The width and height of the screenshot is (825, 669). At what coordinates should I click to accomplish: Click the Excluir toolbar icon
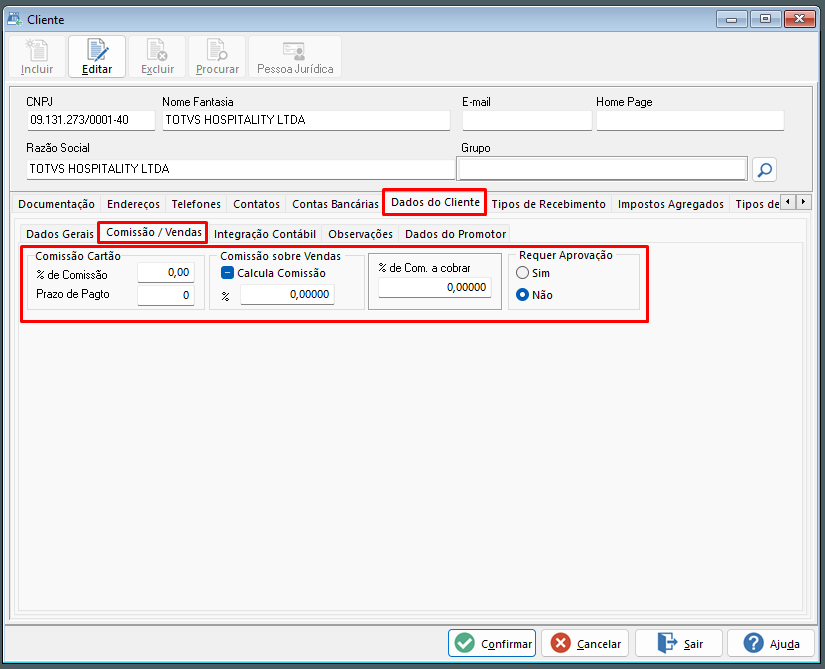[x=157, y=57]
